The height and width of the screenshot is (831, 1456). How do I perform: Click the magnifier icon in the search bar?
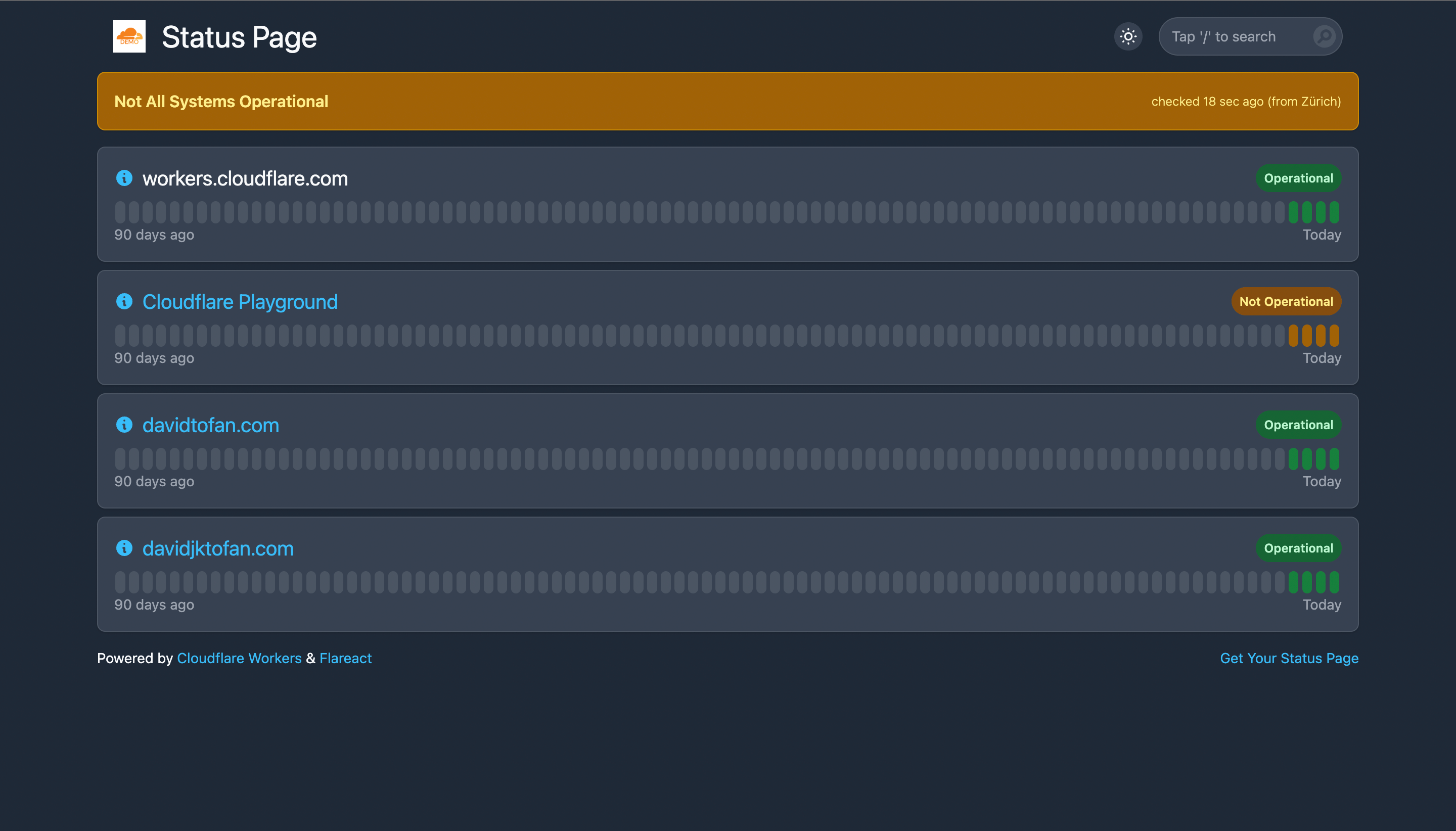(1324, 36)
